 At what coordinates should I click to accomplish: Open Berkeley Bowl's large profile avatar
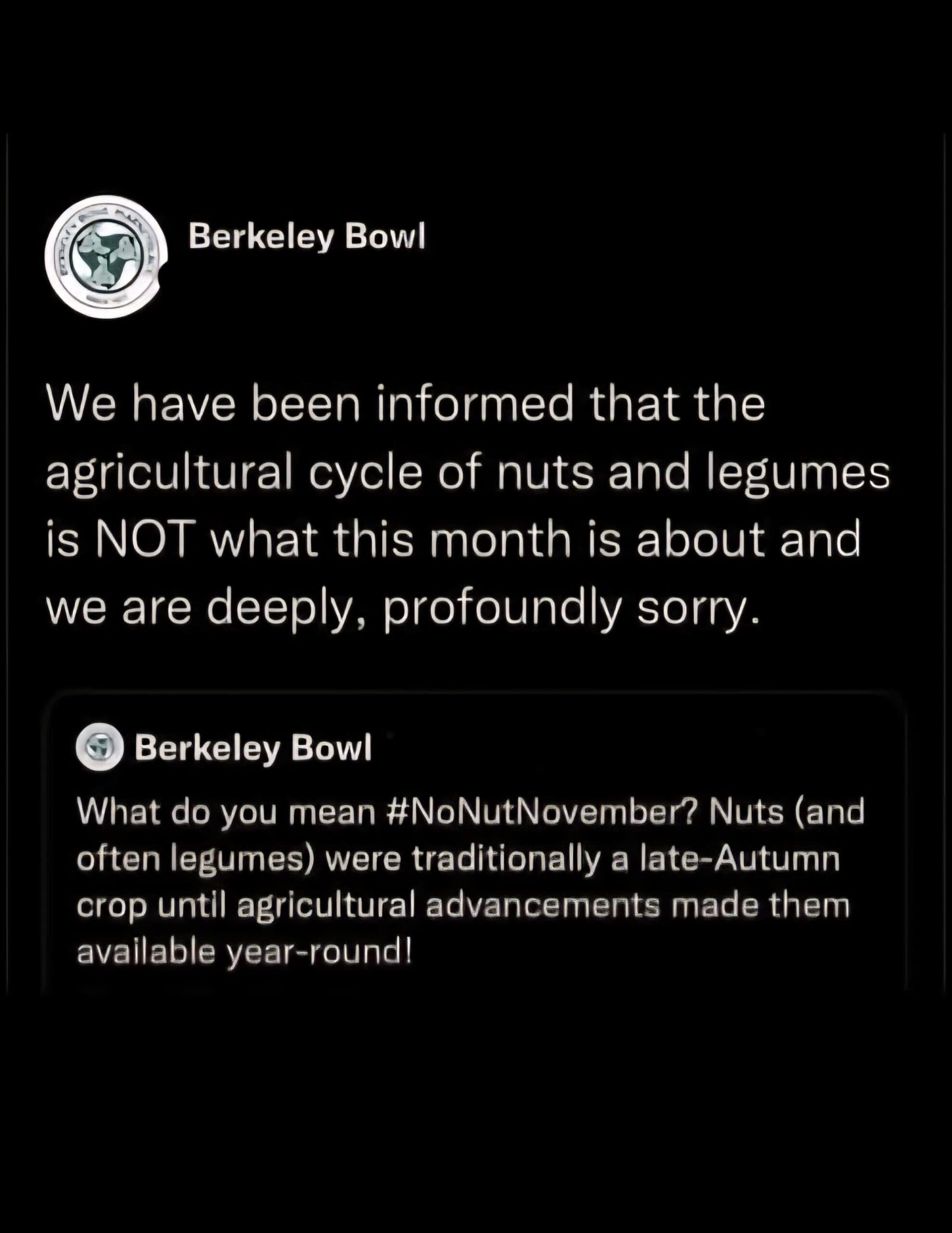click(x=105, y=256)
